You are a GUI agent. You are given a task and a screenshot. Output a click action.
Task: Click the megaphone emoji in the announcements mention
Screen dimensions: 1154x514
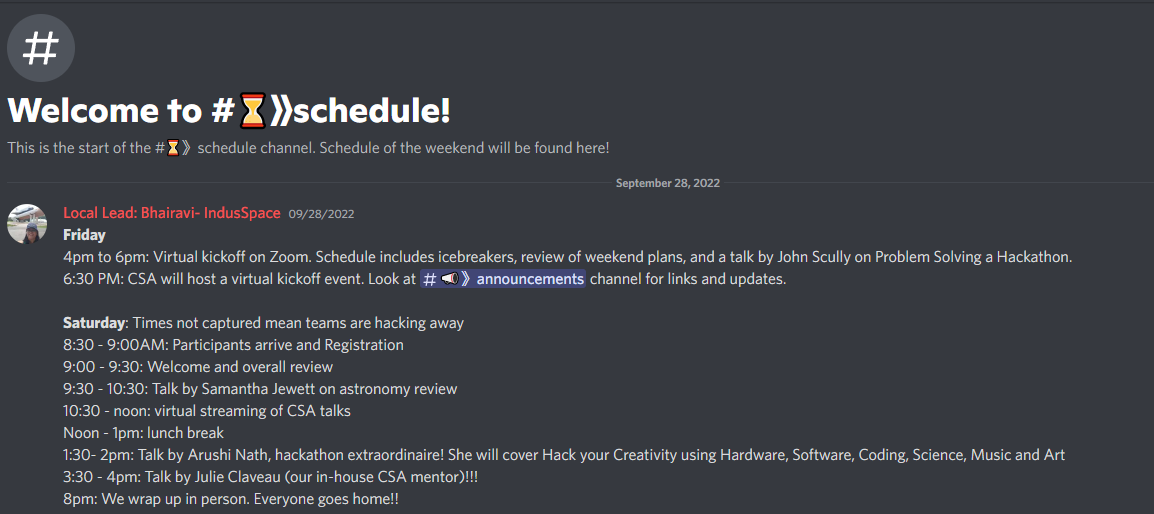449,279
